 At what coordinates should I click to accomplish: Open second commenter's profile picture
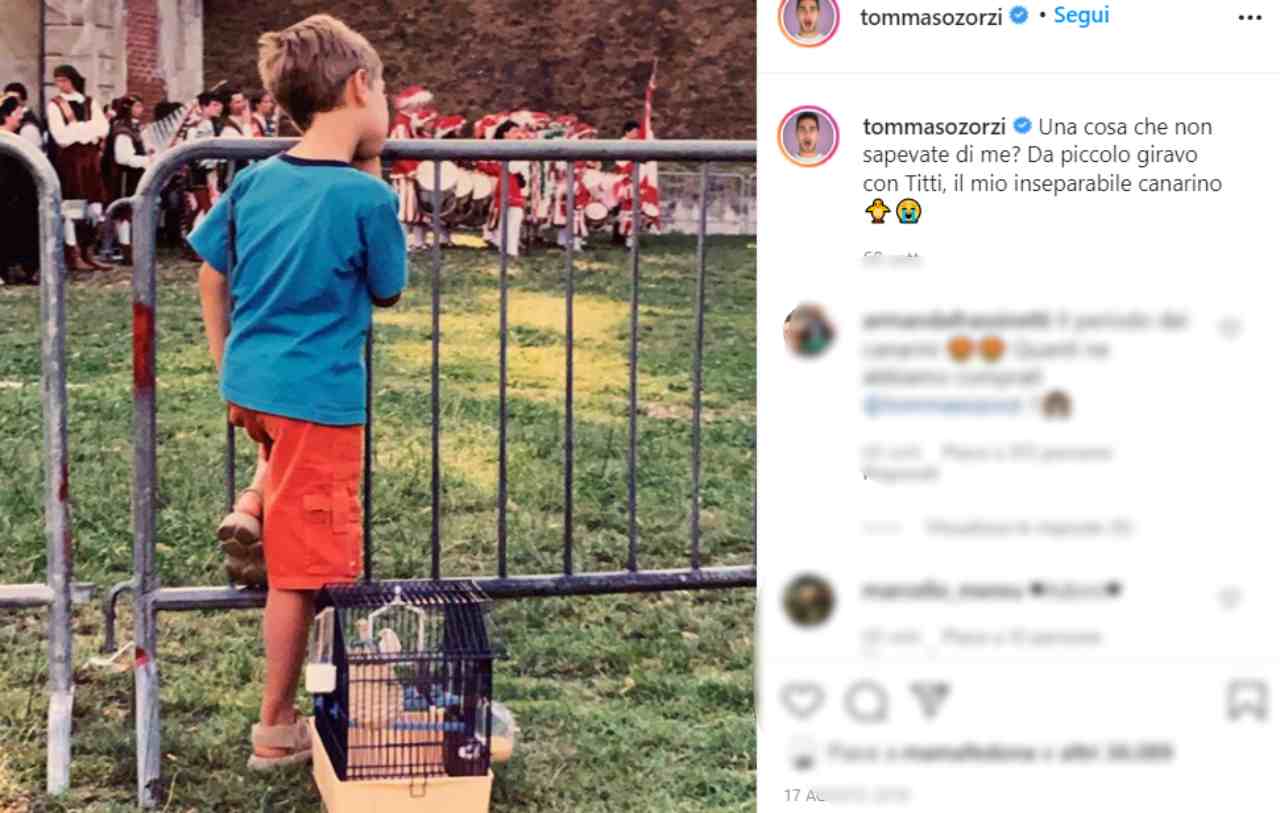tap(808, 601)
